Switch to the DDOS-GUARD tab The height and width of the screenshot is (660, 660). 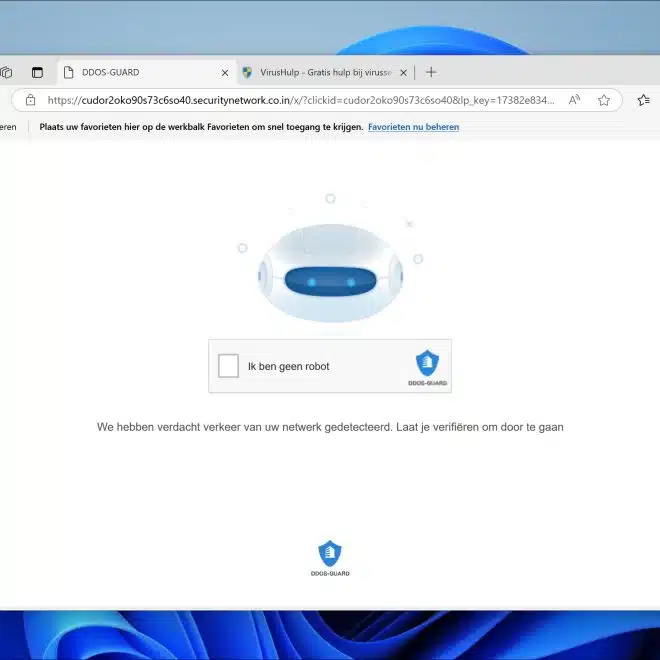[147, 72]
